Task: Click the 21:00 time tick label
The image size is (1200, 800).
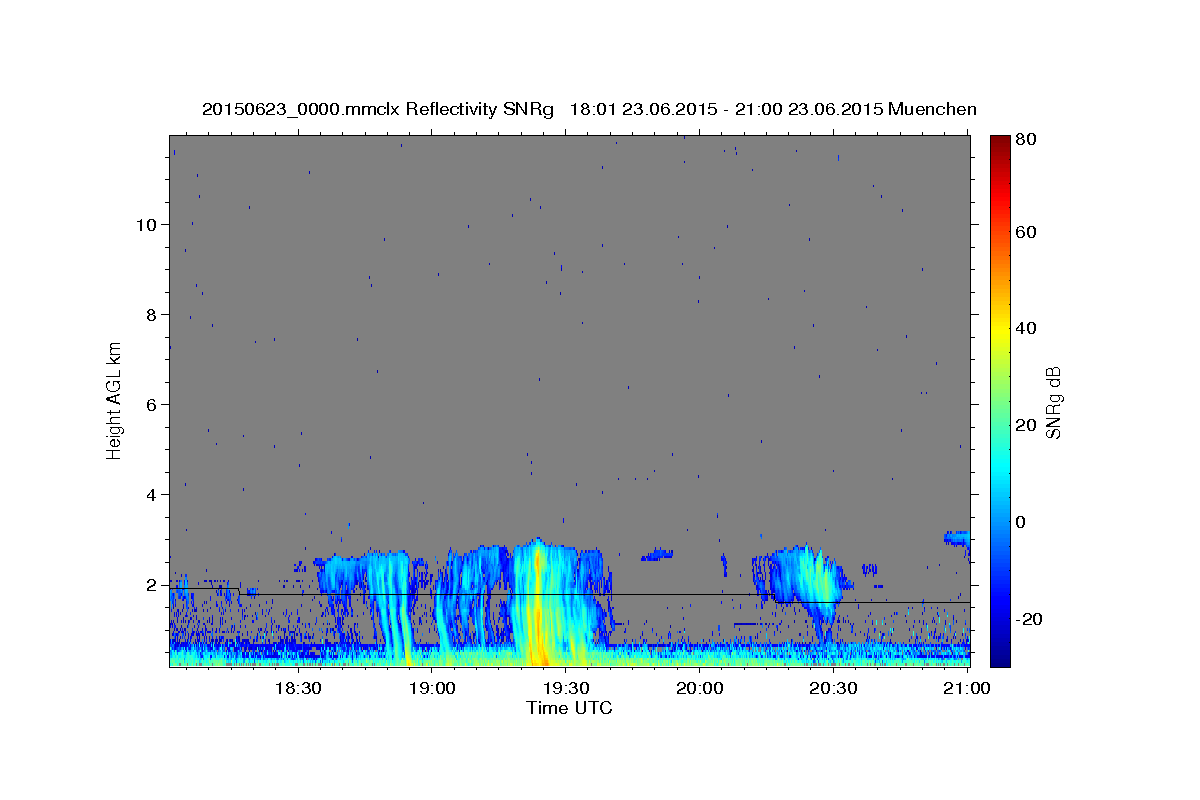Action: [968, 689]
